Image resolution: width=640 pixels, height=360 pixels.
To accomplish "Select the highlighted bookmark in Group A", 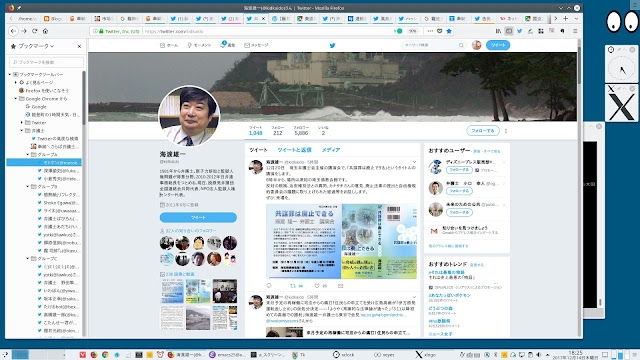I will pos(44,162).
